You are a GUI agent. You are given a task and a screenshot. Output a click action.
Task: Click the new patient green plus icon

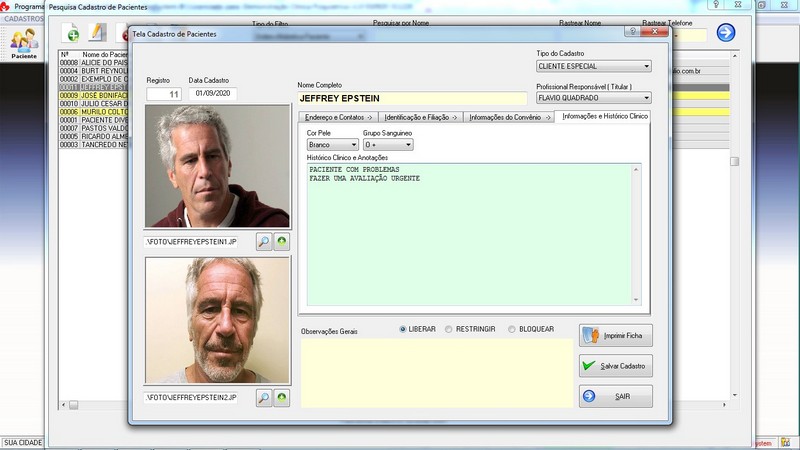coord(71,33)
